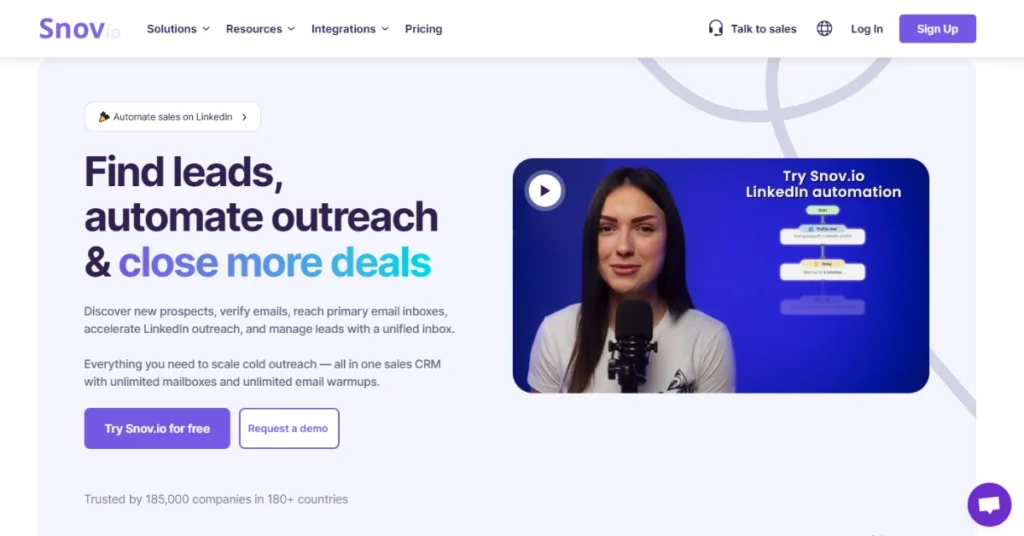Click Talk to sales text link
1024x536 pixels.
(763, 29)
